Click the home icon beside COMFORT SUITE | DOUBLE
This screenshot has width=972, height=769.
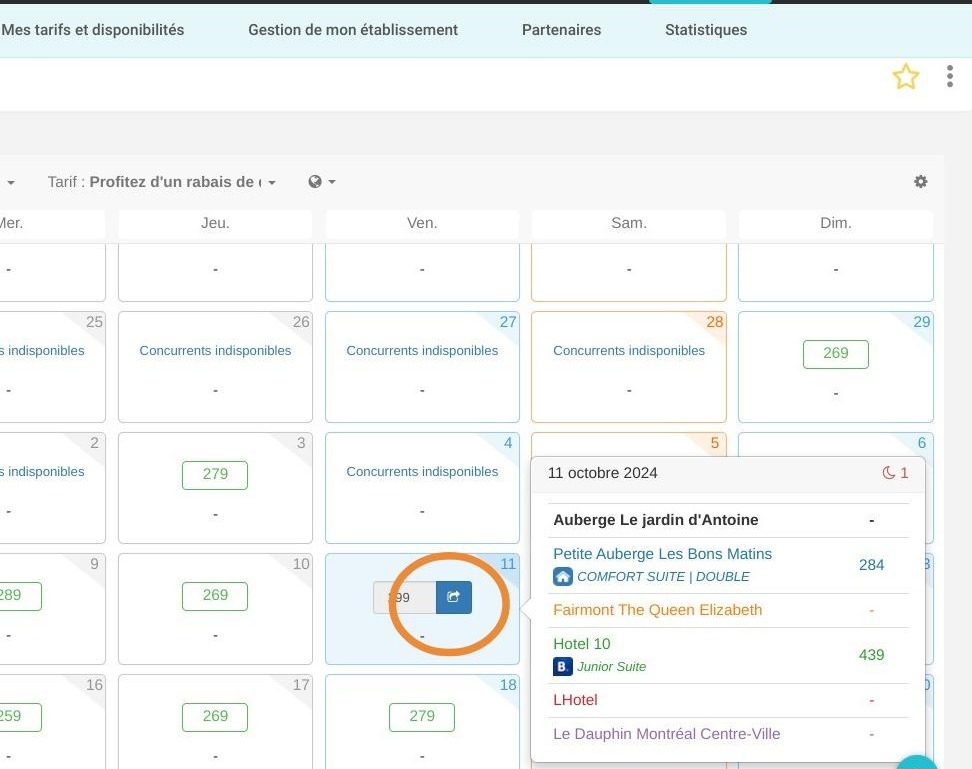tap(562, 577)
